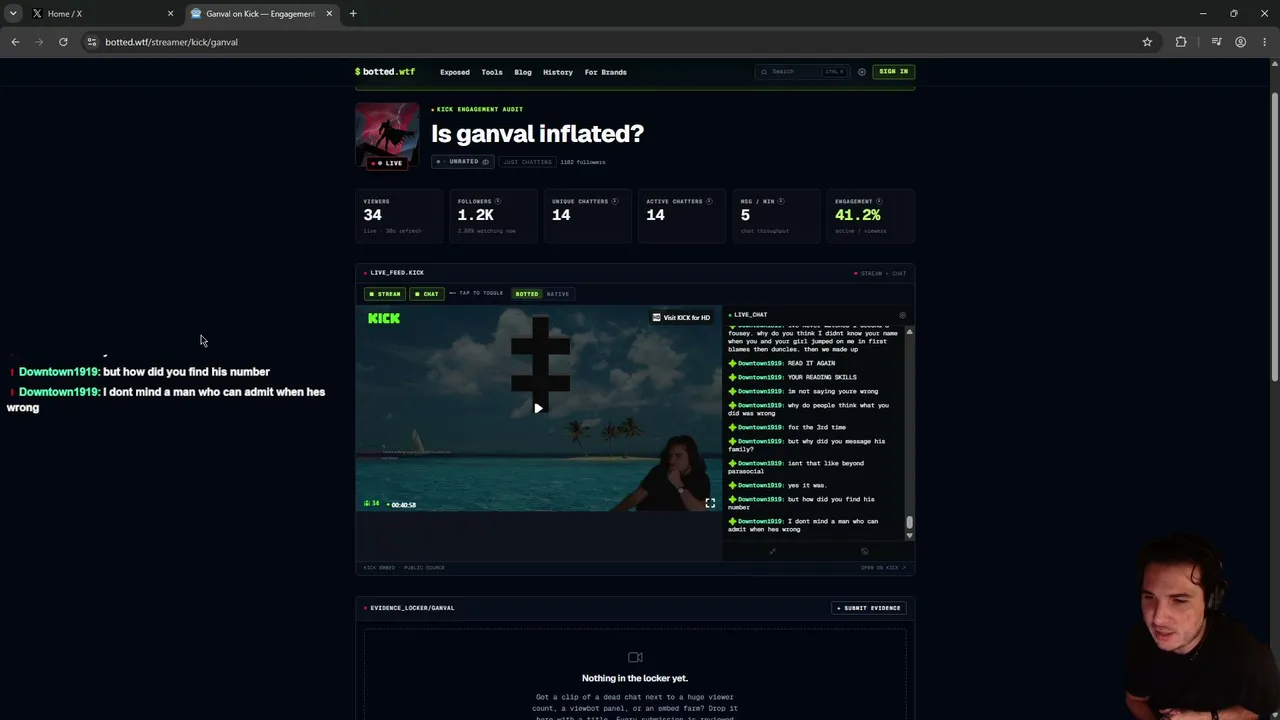The height and width of the screenshot is (720, 1280).
Task: Click the UNRATED badge info icon
Action: coord(486,162)
